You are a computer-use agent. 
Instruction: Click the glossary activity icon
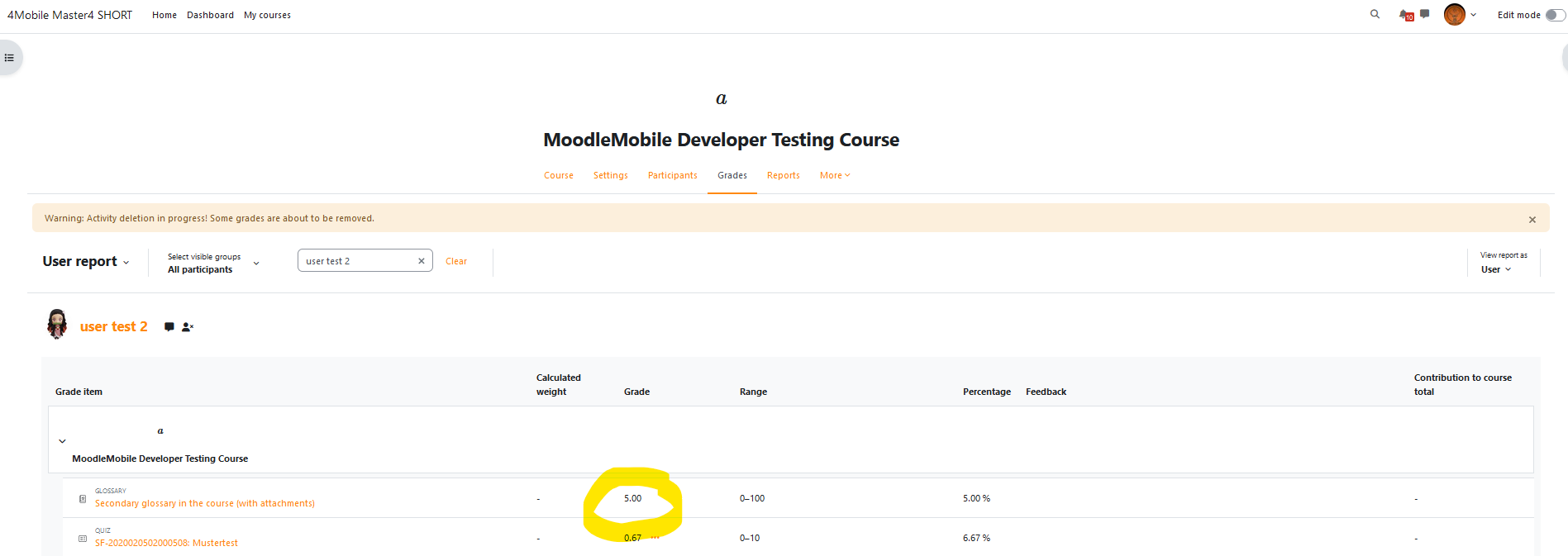tap(83, 499)
